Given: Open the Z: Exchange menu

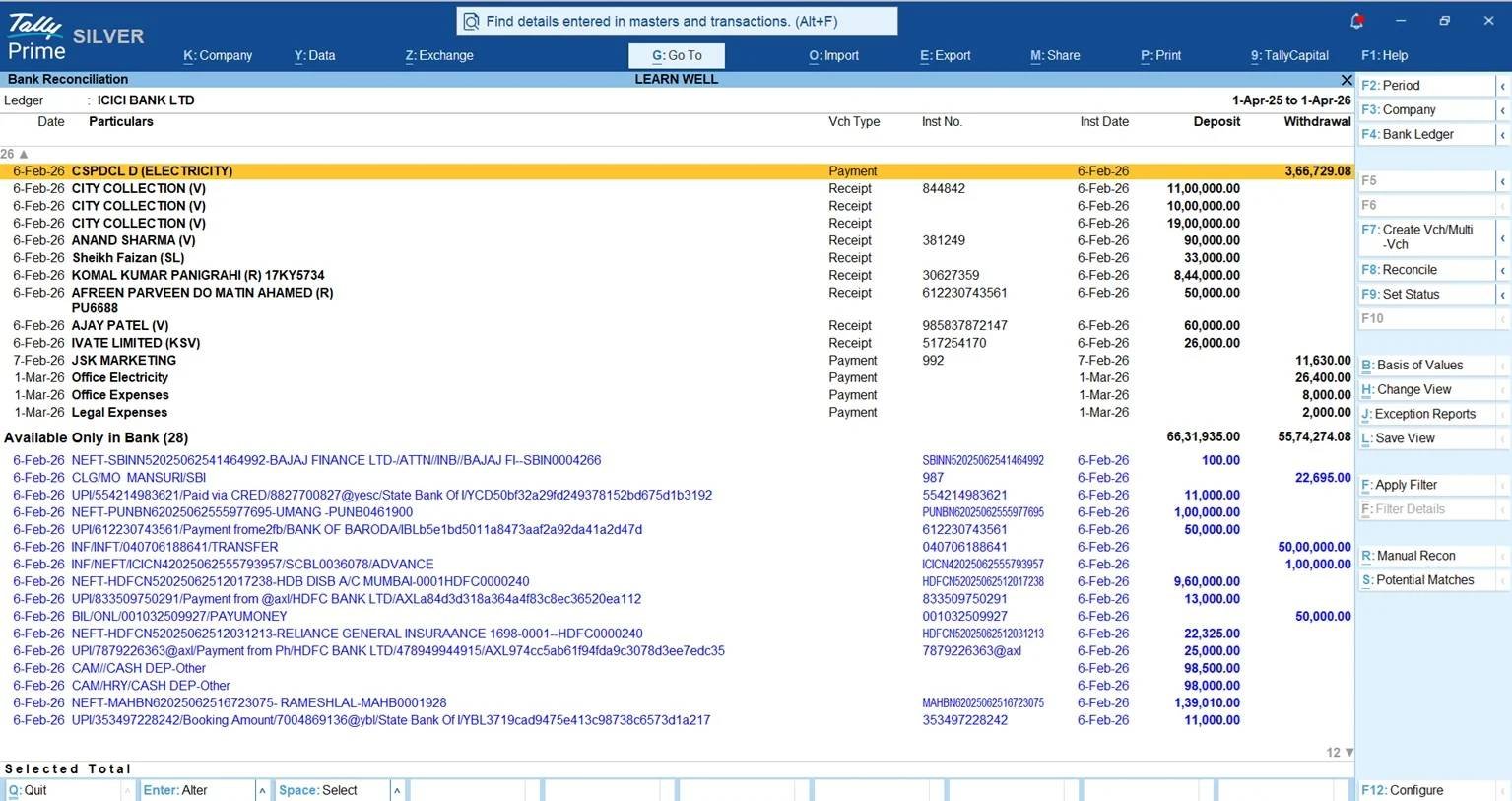Looking at the screenshot, I should 439,56.
